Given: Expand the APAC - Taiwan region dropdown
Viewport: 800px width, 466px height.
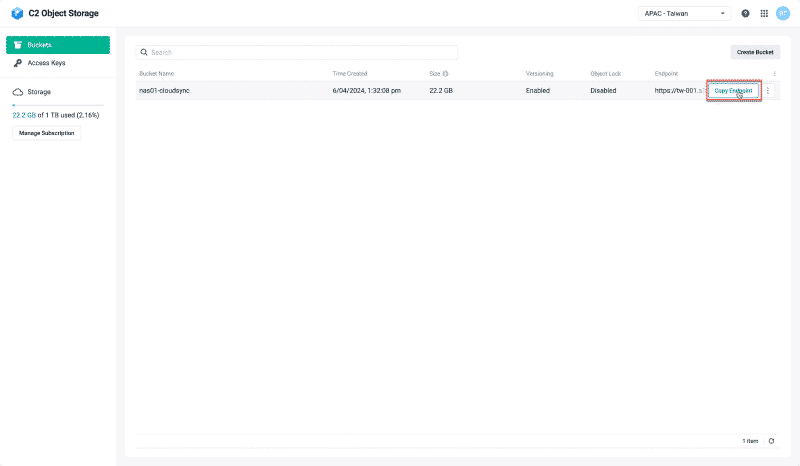Looking at the screenshot, I should coord(686,14).
